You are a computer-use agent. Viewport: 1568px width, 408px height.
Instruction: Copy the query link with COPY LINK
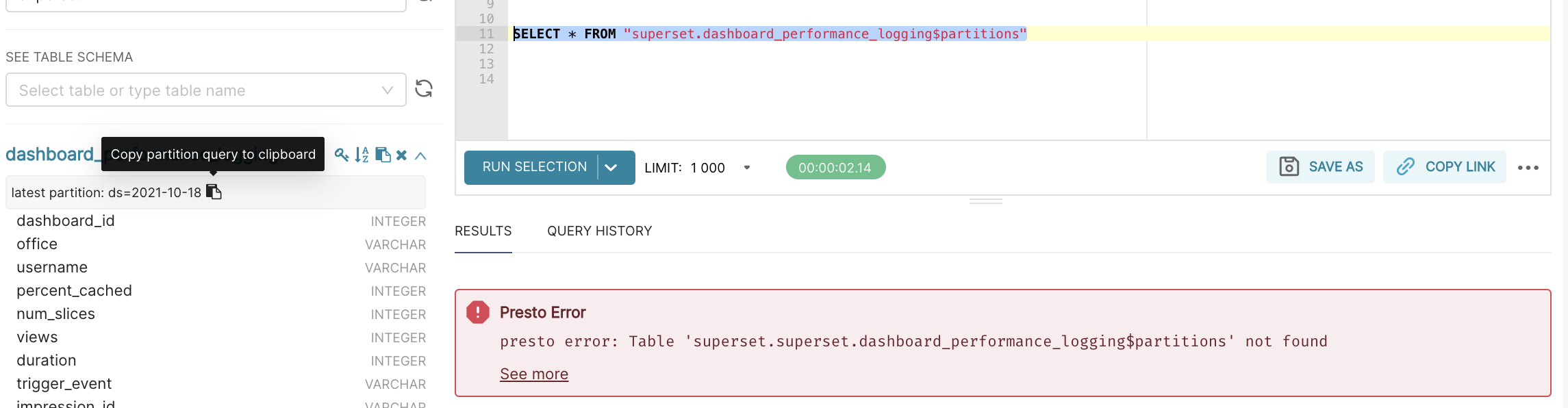pyautogui.click(x=1443, y=166)
